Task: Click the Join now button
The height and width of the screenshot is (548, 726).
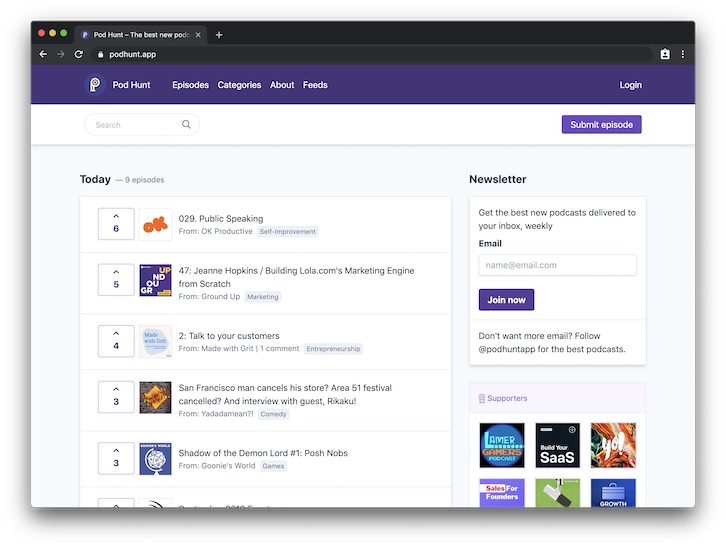Action: click(x=506, y=300)
